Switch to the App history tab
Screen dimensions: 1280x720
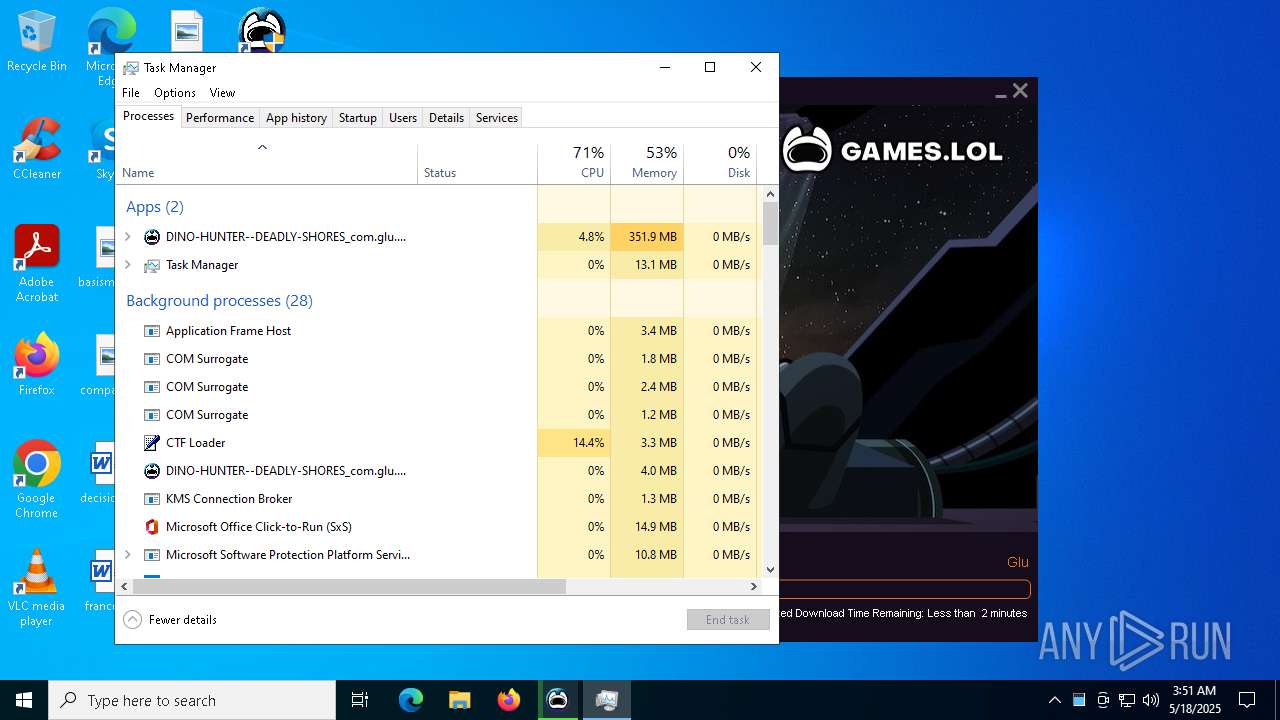(296, 118)
